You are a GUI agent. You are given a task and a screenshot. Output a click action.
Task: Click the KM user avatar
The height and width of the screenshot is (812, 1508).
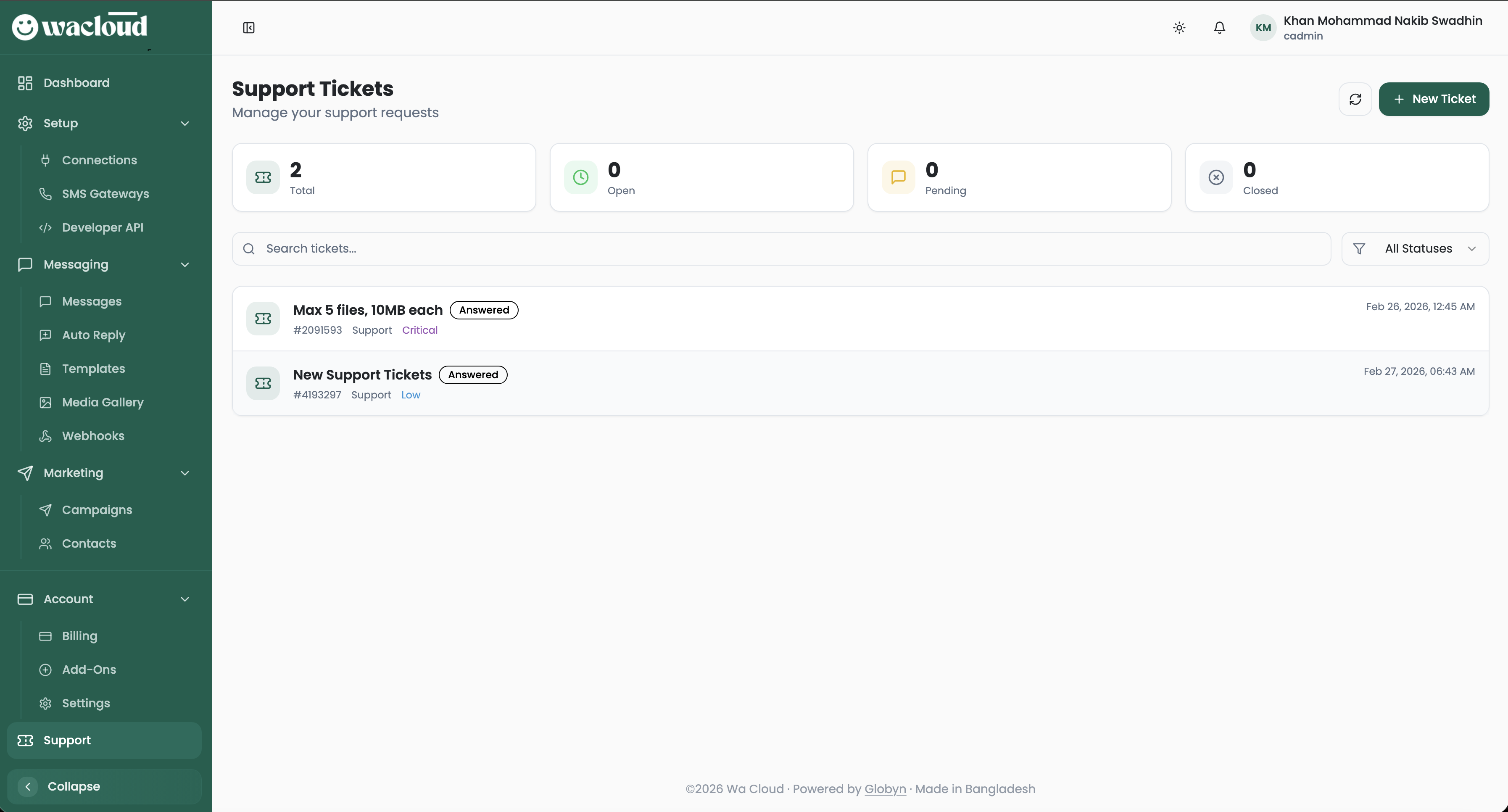(x=1263, y=27)
